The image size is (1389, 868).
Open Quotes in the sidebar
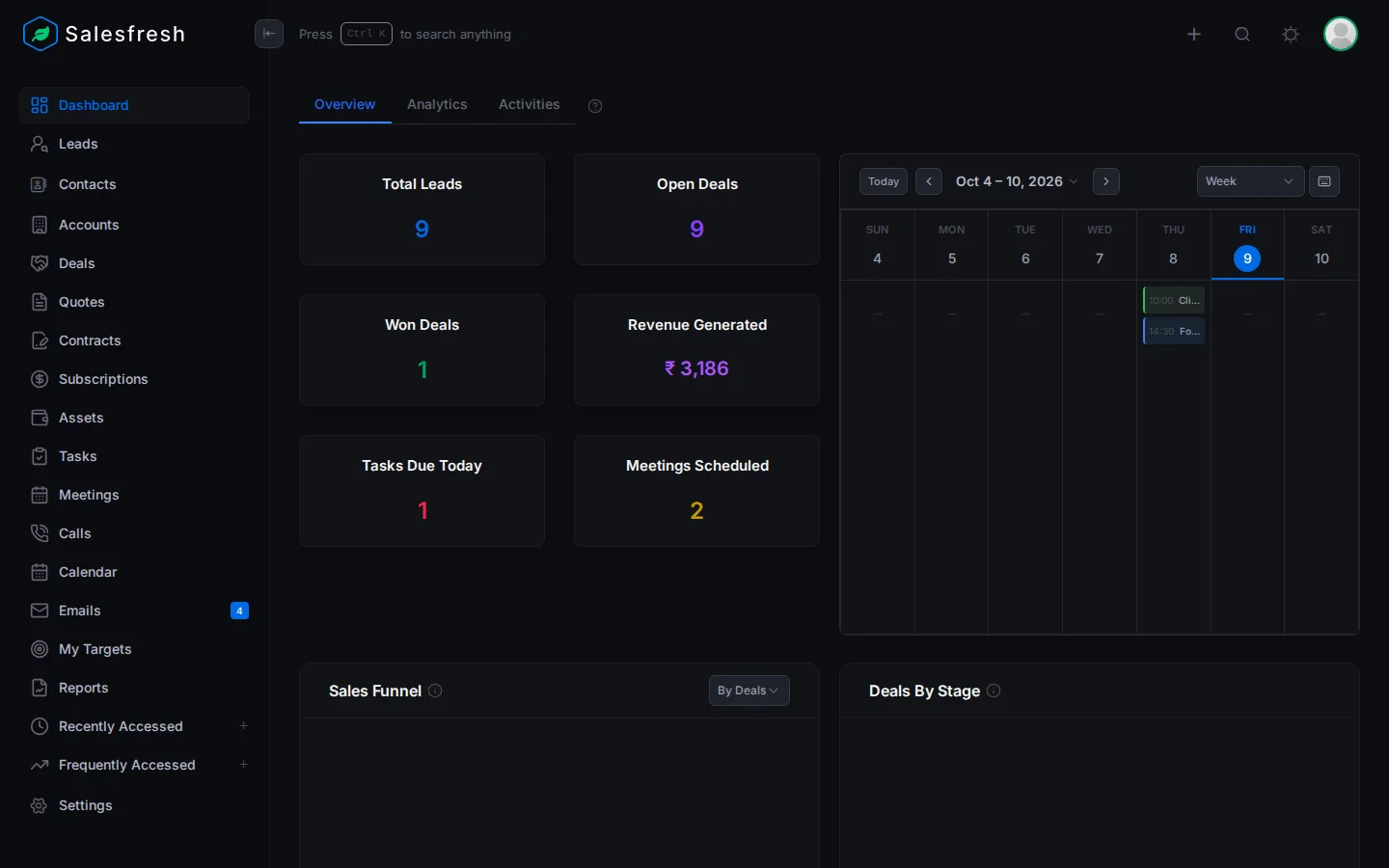click(x=134, y=302)
